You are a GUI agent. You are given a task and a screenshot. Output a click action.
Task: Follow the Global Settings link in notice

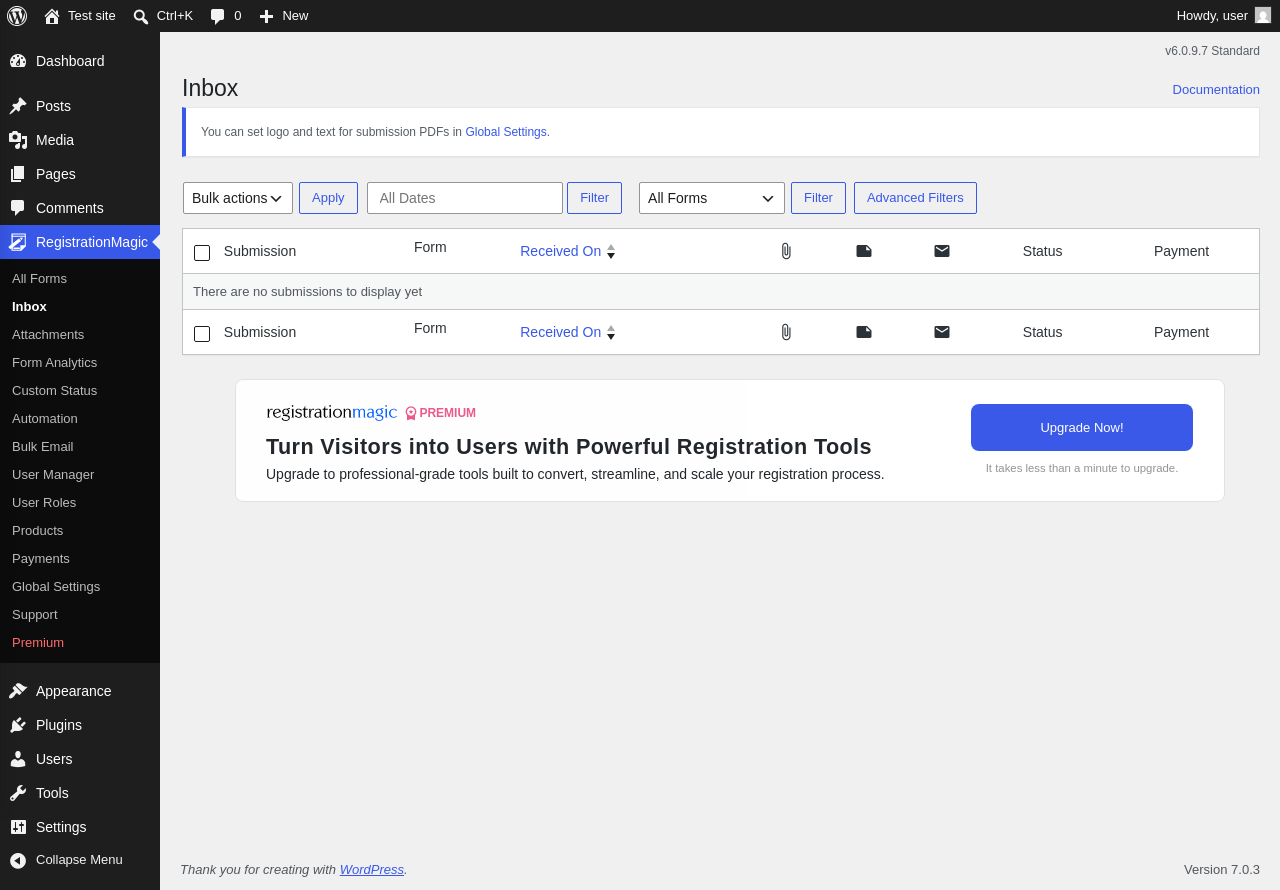click(506, 132)
